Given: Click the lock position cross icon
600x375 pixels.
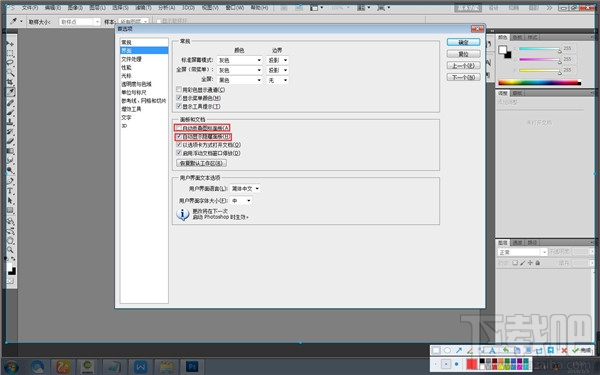Looking at the screenshot, I should [x=530, y=263].
